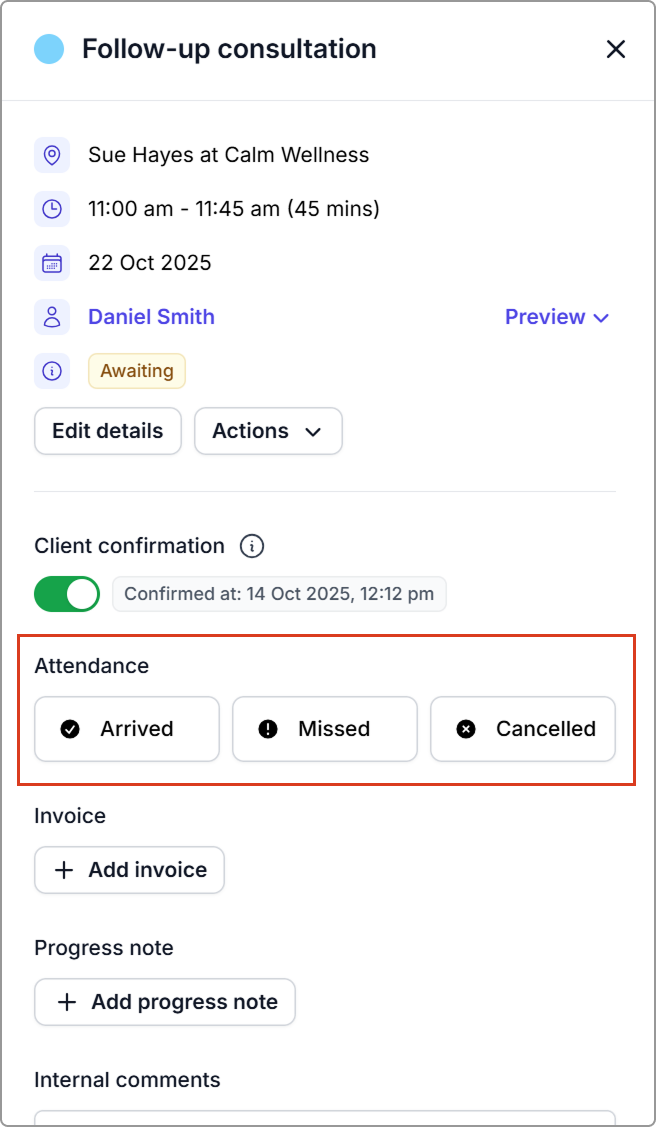Image resolution: width=656 pixels, height=1127 pixels.
Task: Click the blue appointment color dot
Action: click(x=49, y=49)
